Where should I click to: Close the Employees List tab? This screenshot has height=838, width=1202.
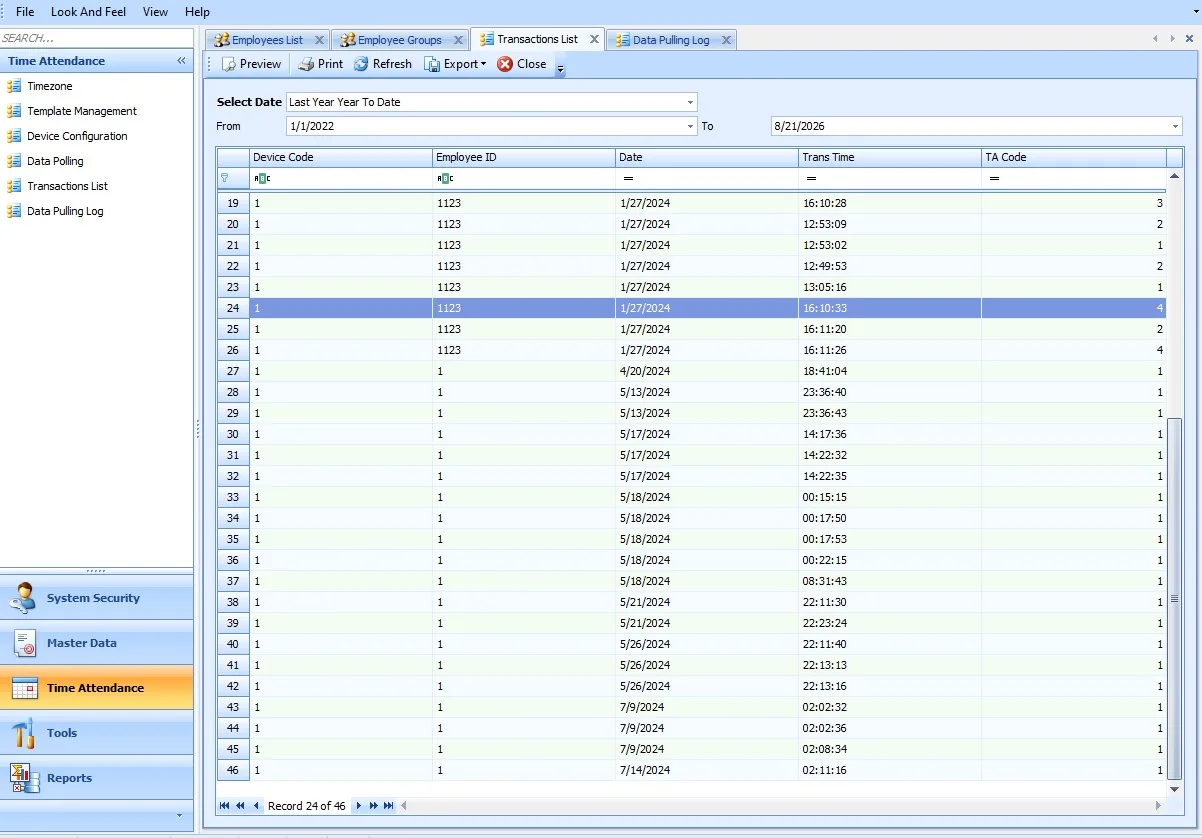click(x=319, y=40)
